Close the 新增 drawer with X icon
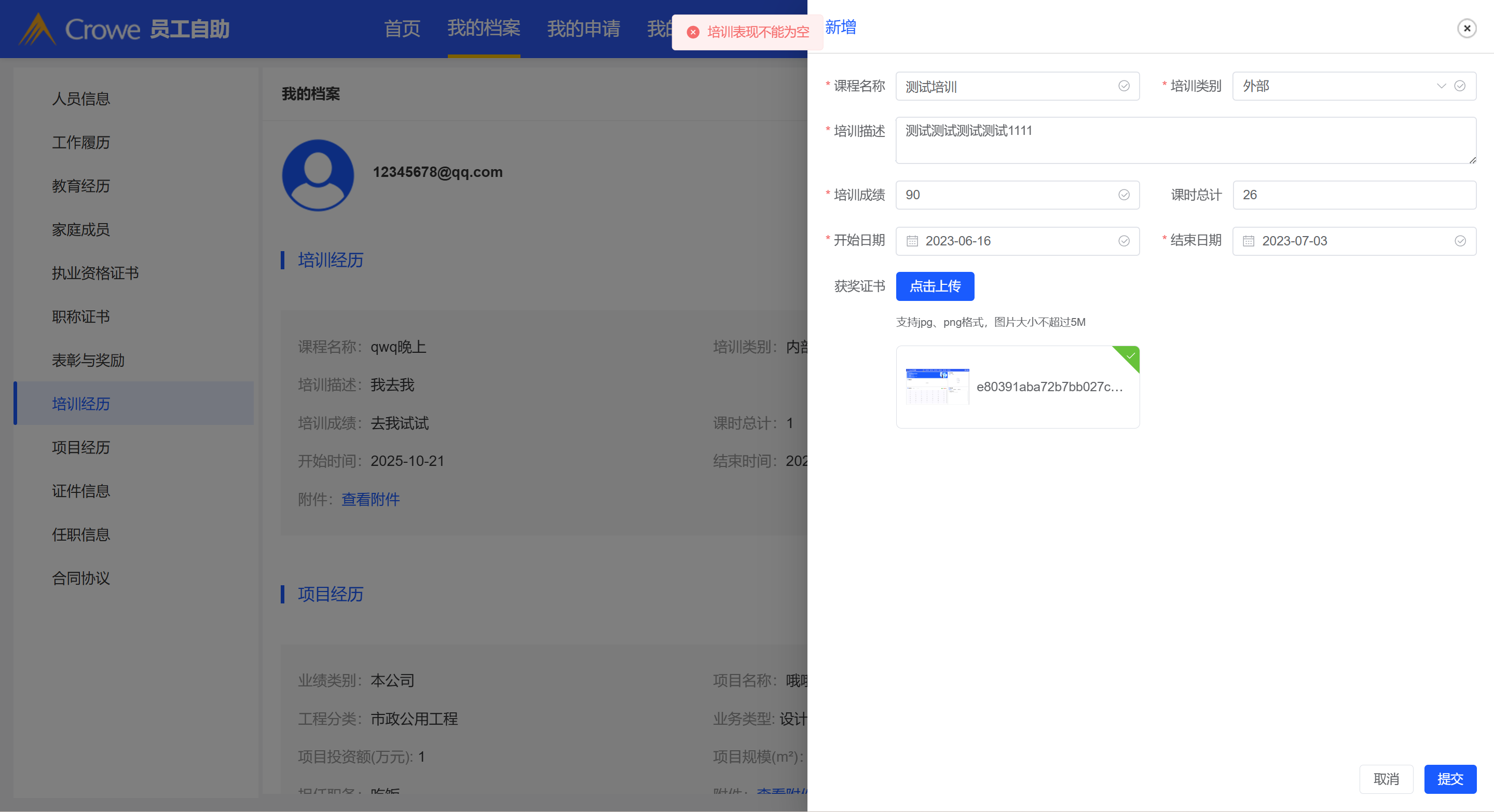 (x=1466, y=28)
